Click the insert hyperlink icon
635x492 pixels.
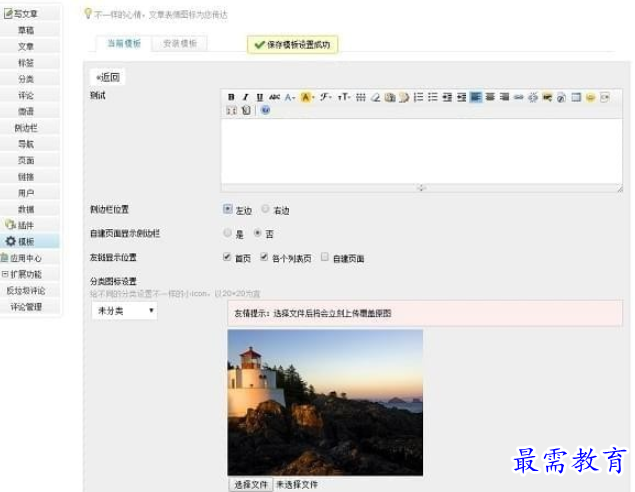[x=519, y=97]
